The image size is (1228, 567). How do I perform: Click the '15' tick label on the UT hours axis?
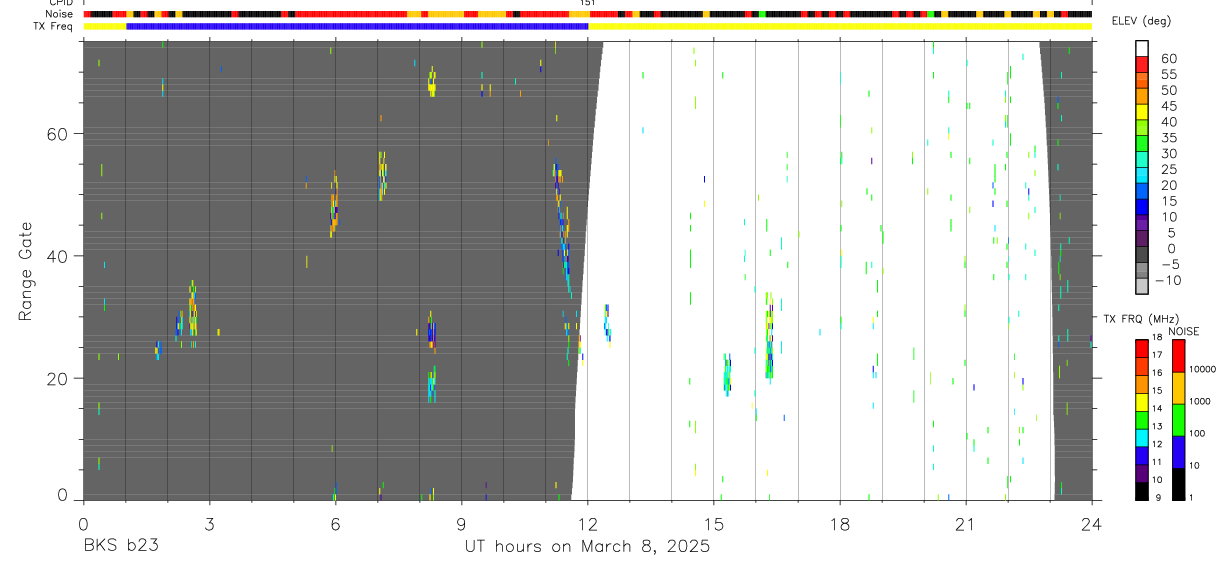click(713, 524)
